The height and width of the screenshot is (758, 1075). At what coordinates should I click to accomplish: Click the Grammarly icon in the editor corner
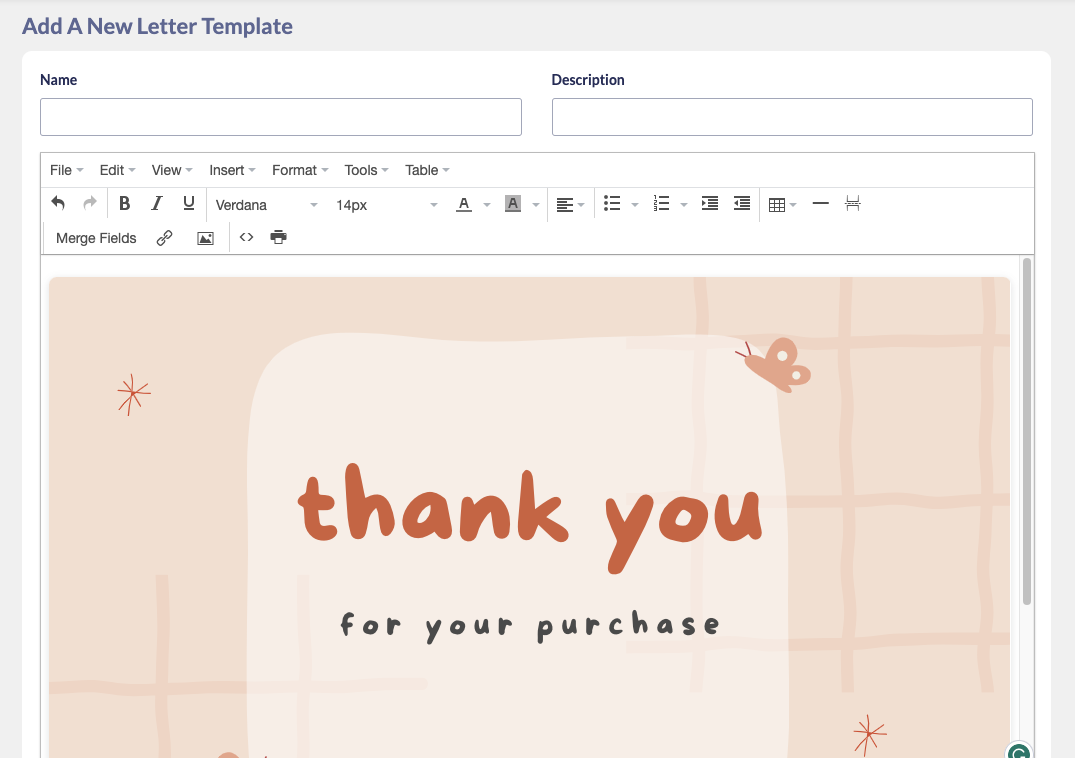point(1019,750)
